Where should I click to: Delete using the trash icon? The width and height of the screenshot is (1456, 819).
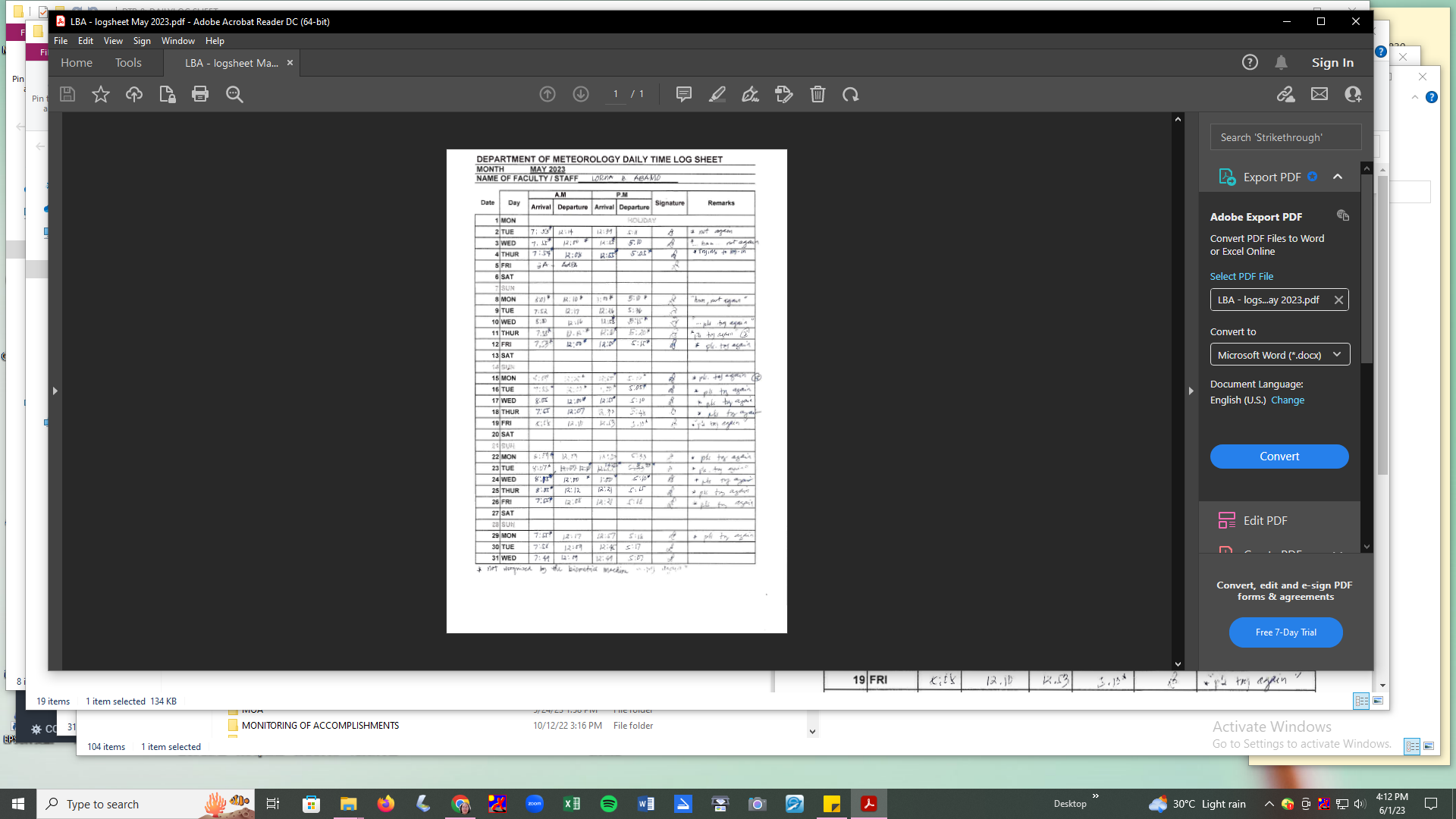(x=817, y=94)
